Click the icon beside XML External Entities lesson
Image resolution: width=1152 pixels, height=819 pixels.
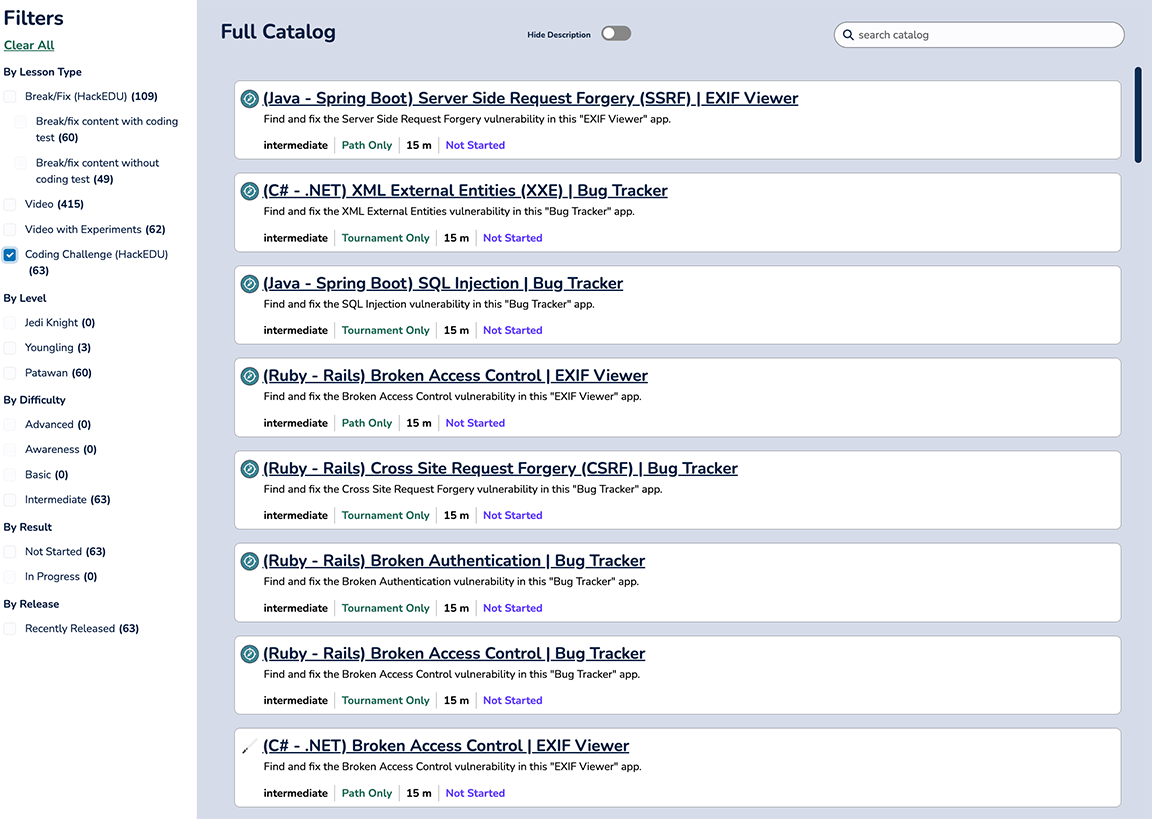click(x=250, y=191)
